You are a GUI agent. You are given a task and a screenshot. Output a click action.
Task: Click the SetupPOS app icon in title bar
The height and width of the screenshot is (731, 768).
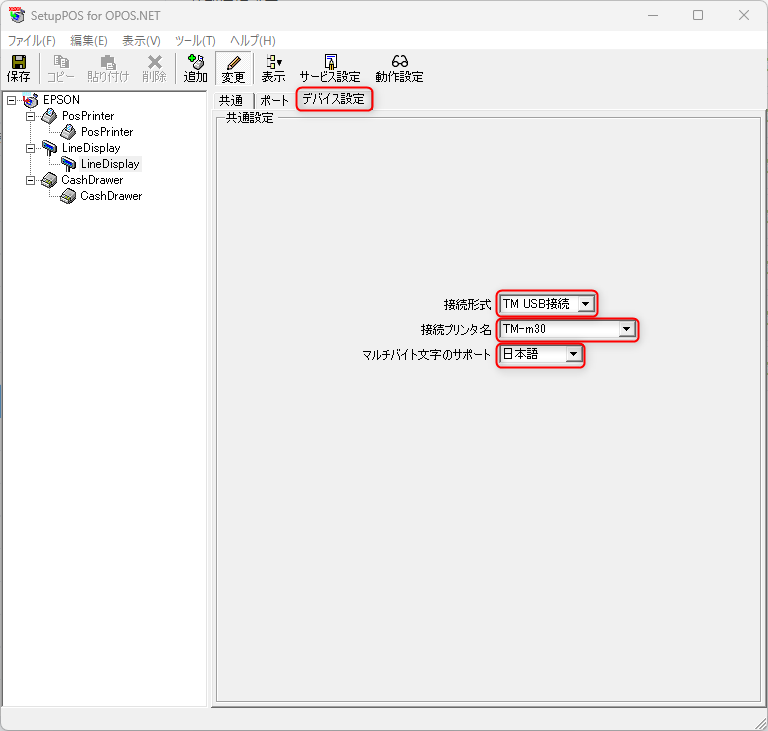coord(17,15)
